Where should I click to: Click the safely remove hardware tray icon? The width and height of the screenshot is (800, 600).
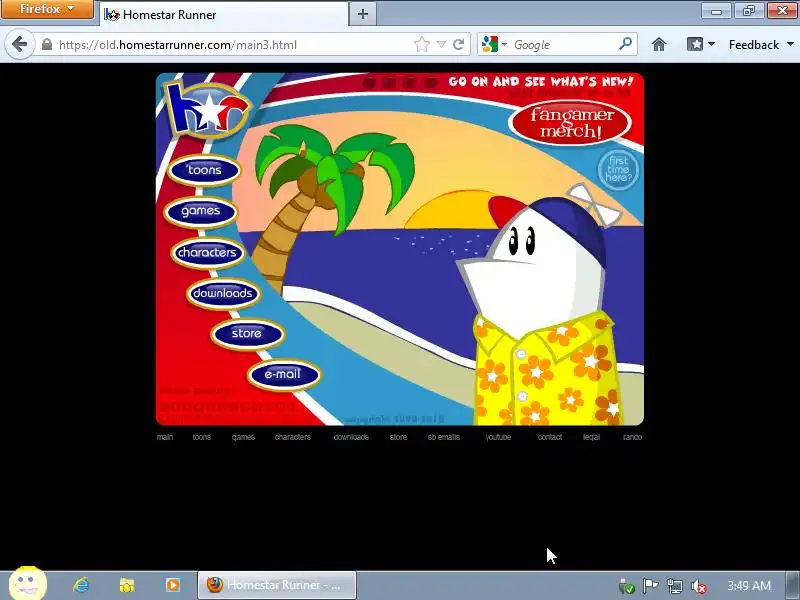(x=626, y=586)
